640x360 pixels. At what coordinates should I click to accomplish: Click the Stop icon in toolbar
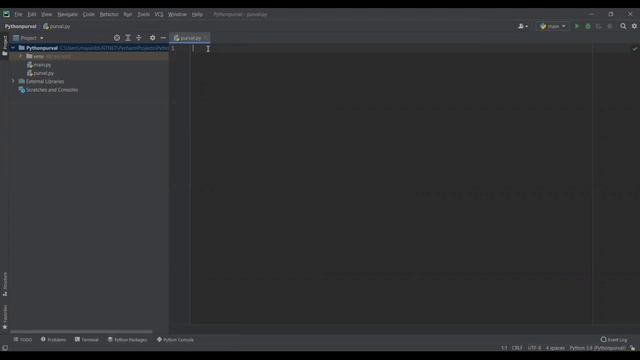click(610, 27)
